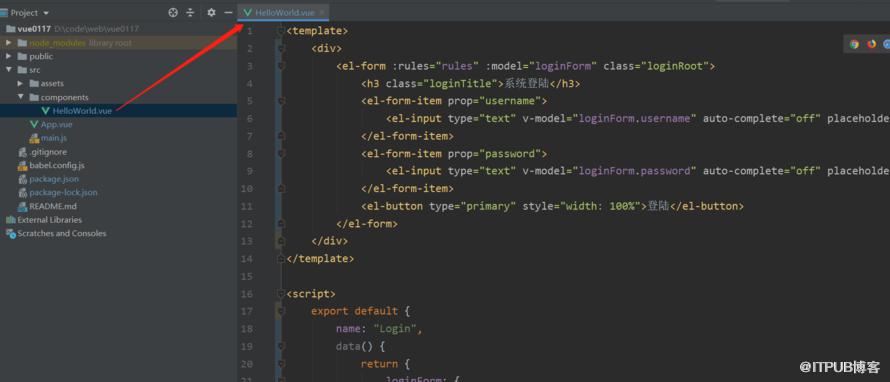
Task: Hide the Project panel with minus icon
Action: coord(228,12)
